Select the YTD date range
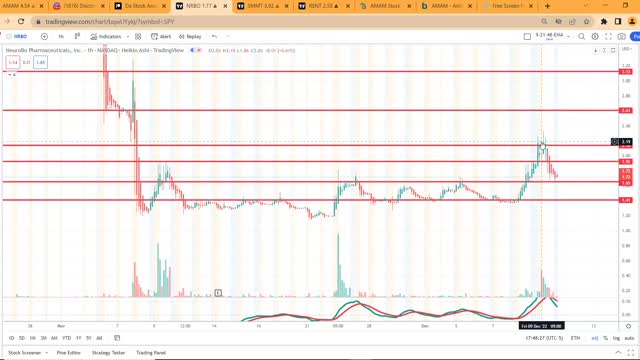The width and height of the screenshot is (640, 360). tap(67, 338)
